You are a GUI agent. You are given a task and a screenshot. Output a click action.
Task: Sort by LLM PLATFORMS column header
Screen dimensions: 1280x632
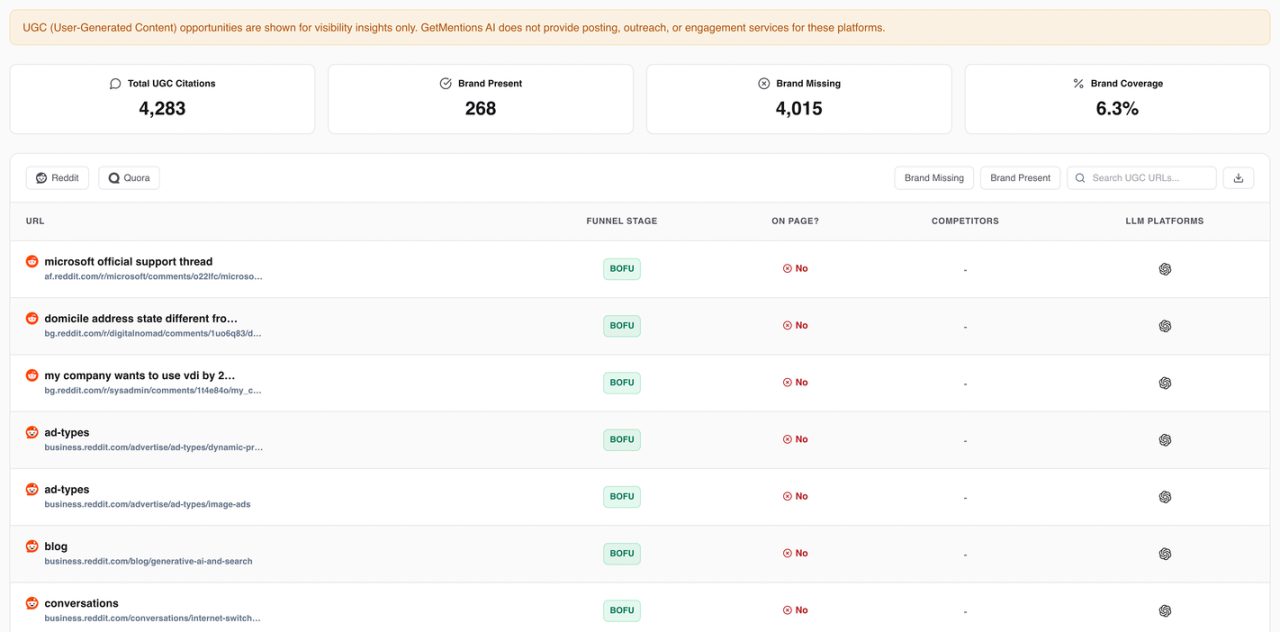(1165, 221)
